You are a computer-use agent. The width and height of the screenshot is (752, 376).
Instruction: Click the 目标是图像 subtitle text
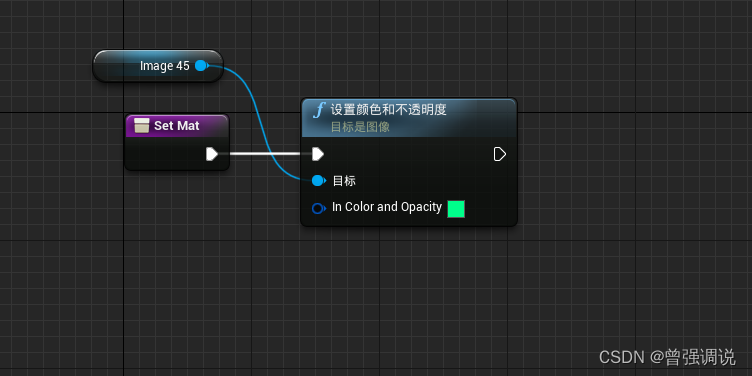tap(360, 127)
